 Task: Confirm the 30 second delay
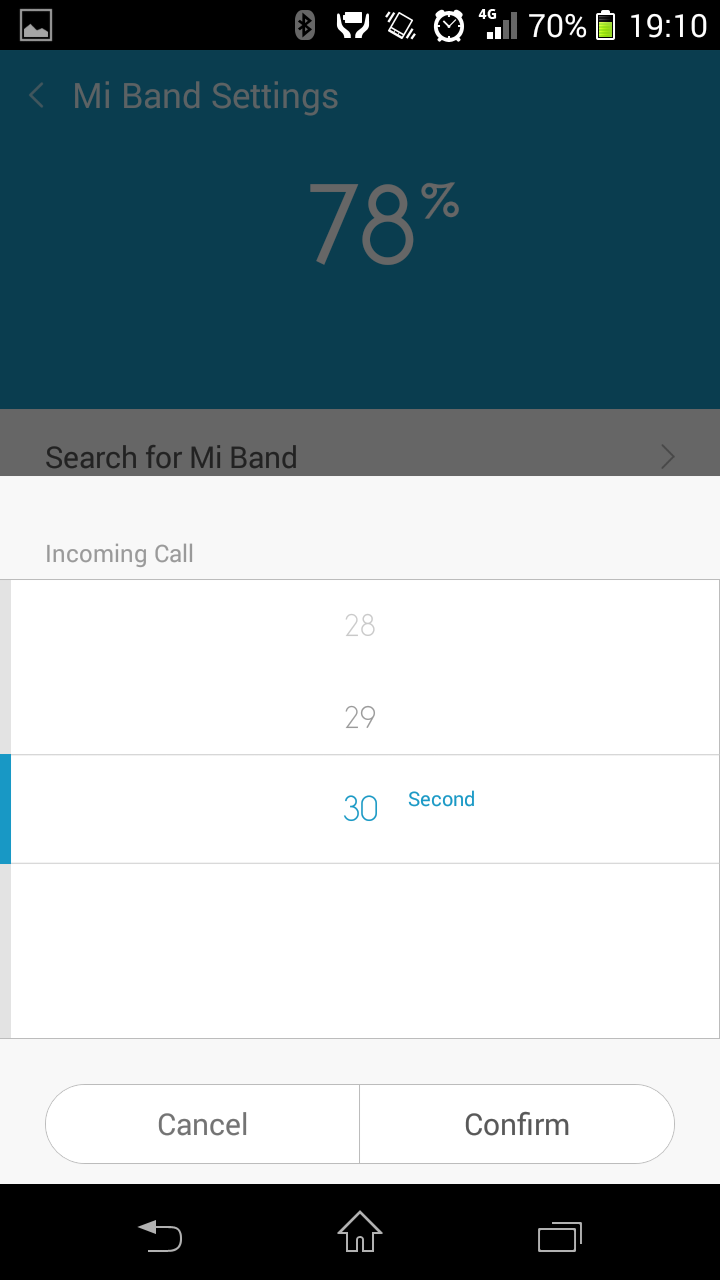click(x=517, y=1124)
